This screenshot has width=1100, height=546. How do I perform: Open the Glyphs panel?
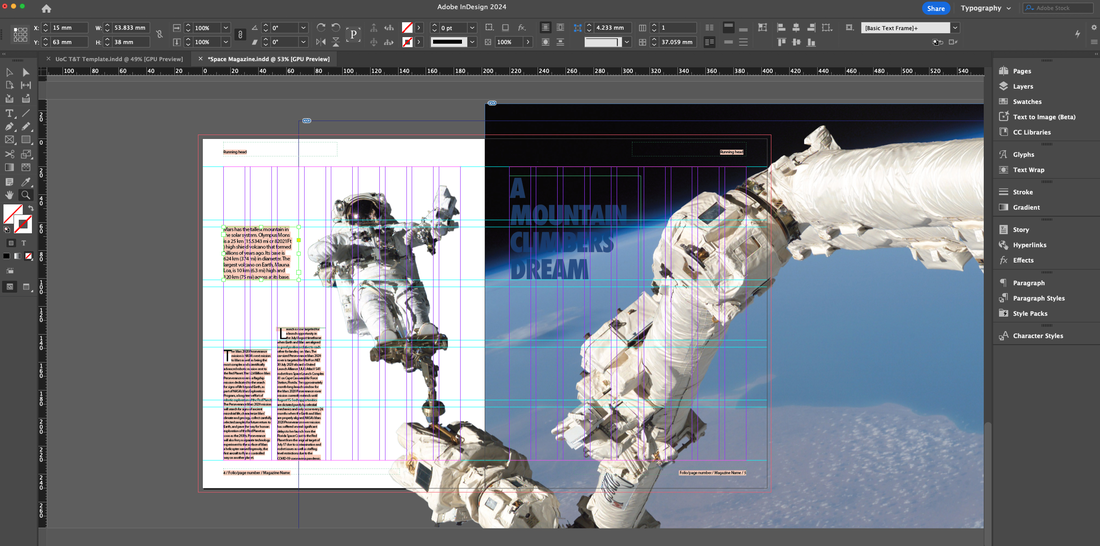pyautogui.click(x=1023, y=154)
